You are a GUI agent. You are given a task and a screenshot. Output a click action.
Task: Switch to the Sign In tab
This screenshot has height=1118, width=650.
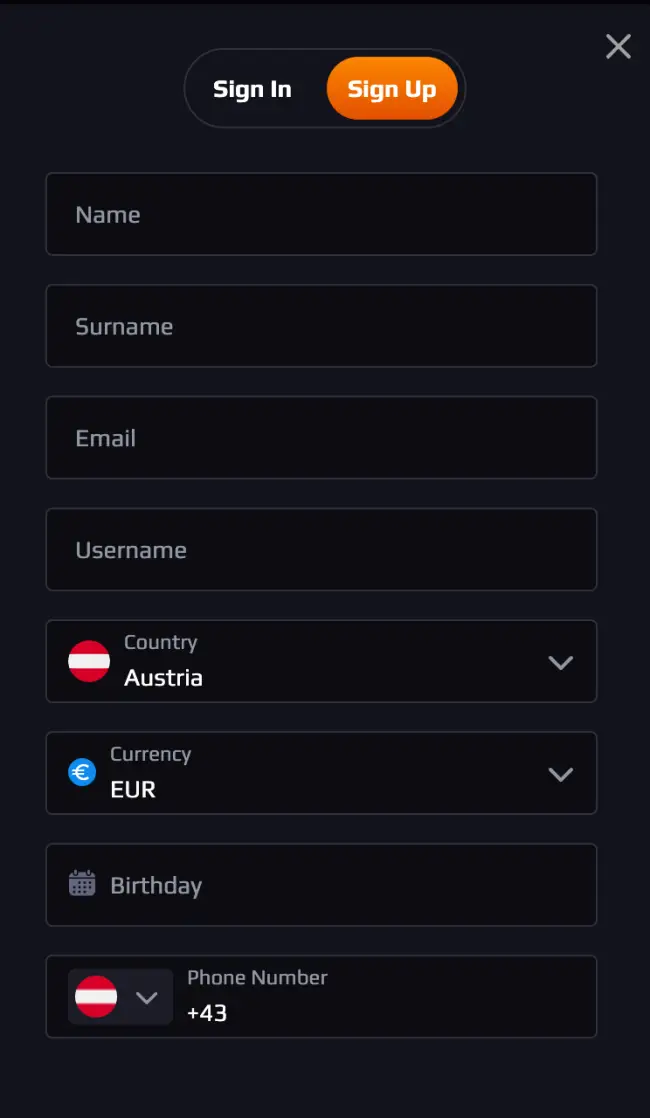point(252,88)
